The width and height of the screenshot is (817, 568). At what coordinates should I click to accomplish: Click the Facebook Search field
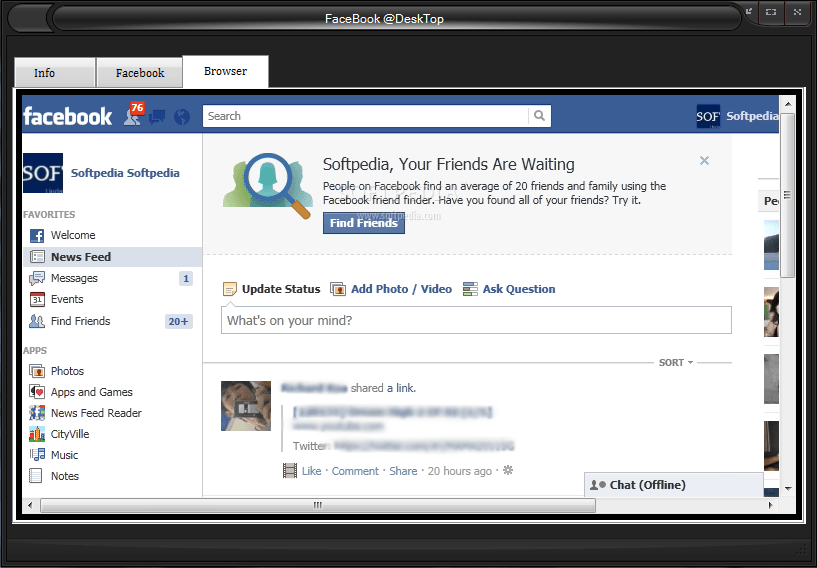tap(365, 116)
